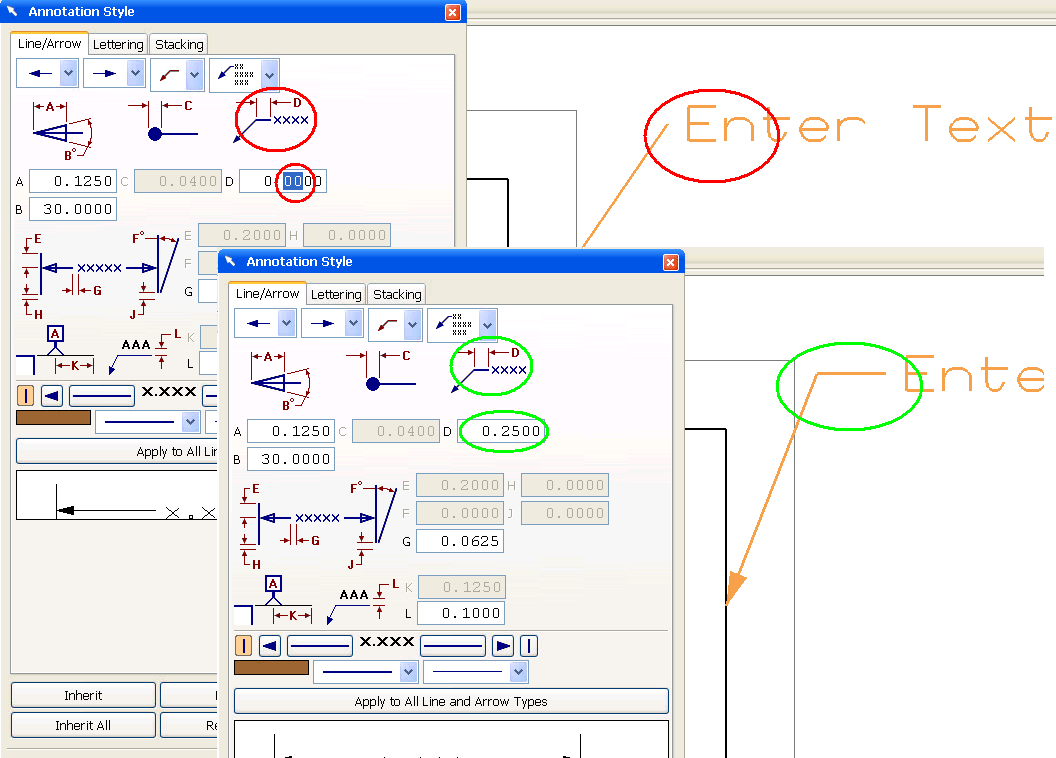The width and height of the screenshot is (1056, 758).
Task: Click the left-pointing arrowhead type icon in rear dialog
Action: [39, 73]
